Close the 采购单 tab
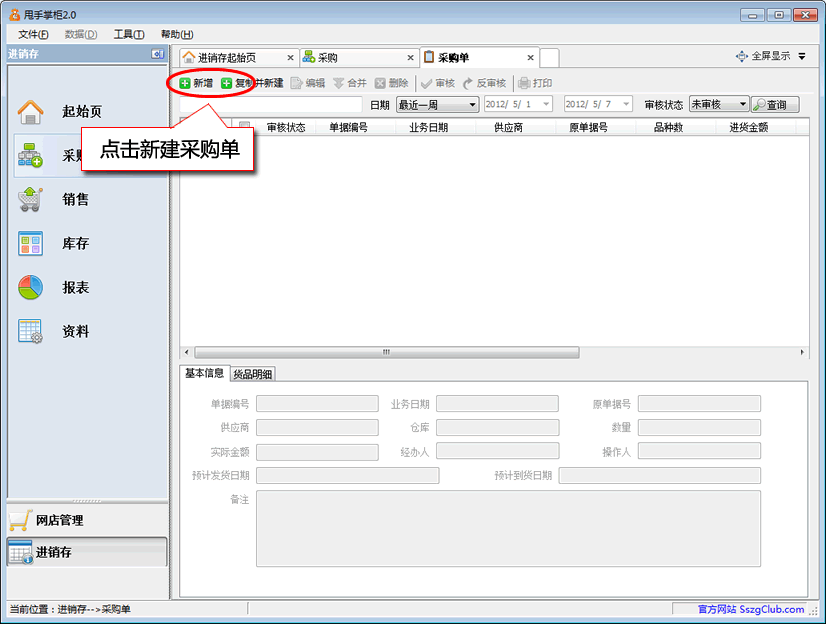826x624 pixels. click(530, 57)
